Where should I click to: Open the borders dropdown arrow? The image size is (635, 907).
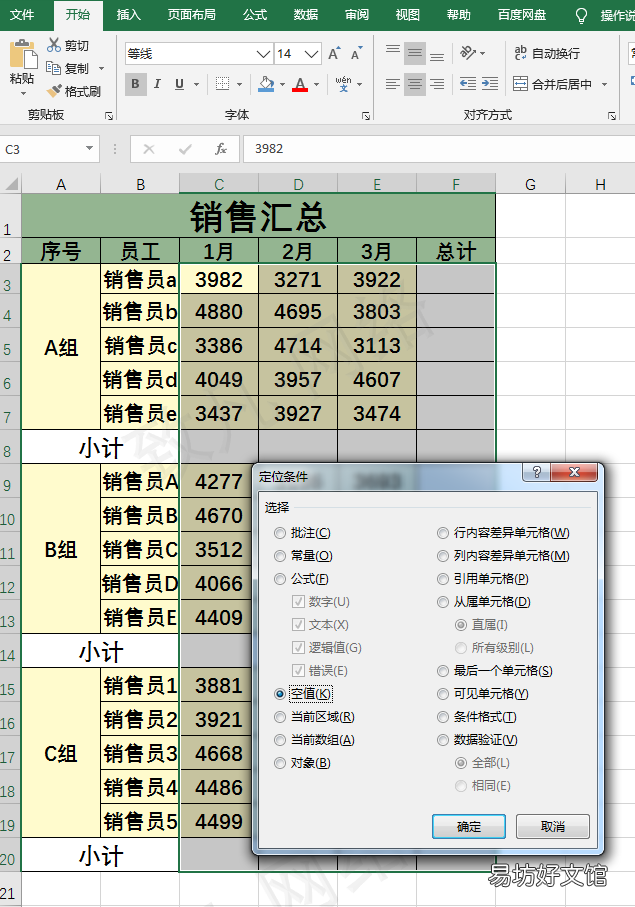point(239,84)
